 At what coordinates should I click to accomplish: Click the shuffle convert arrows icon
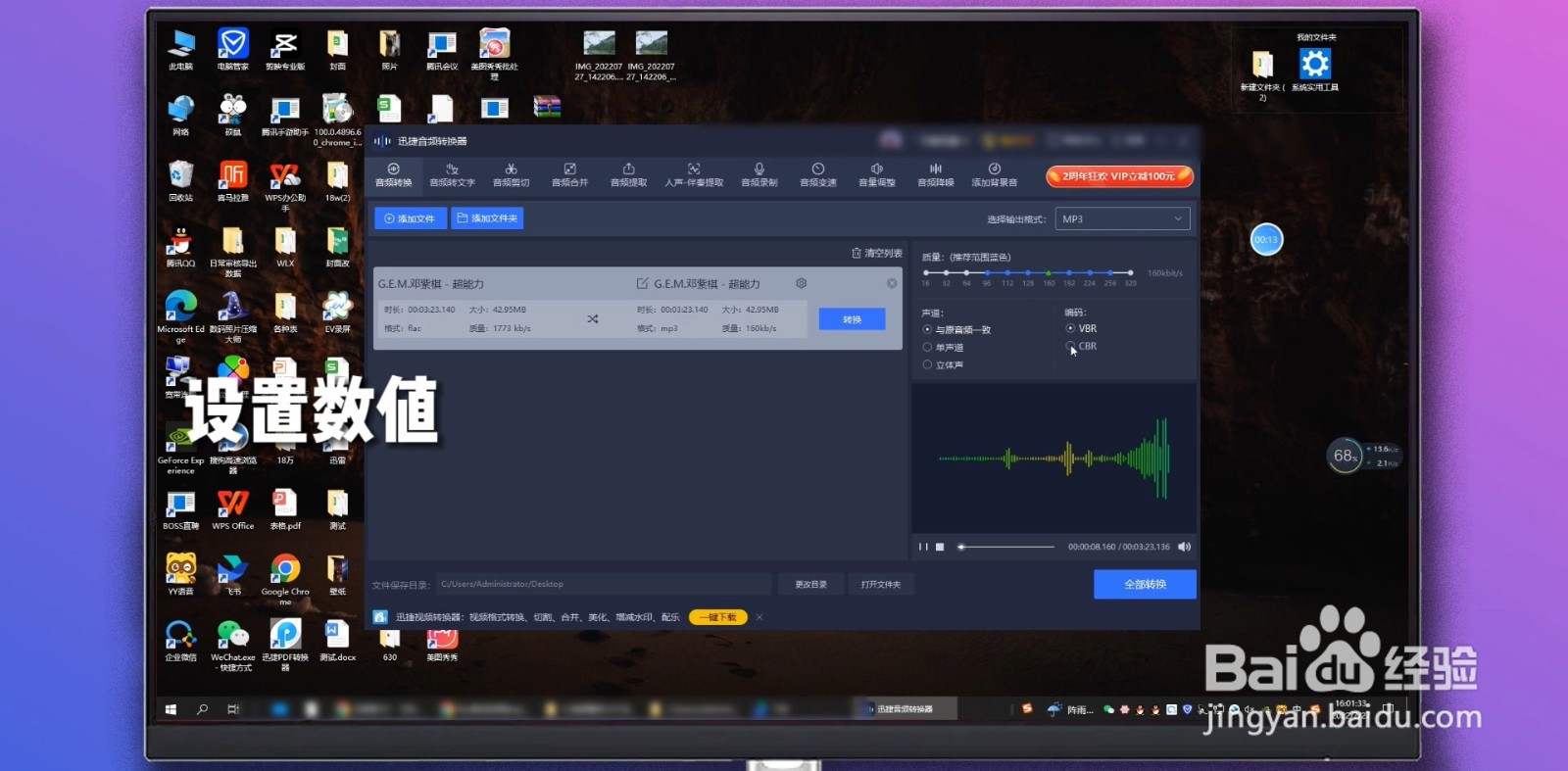click(x=593, y=318)
